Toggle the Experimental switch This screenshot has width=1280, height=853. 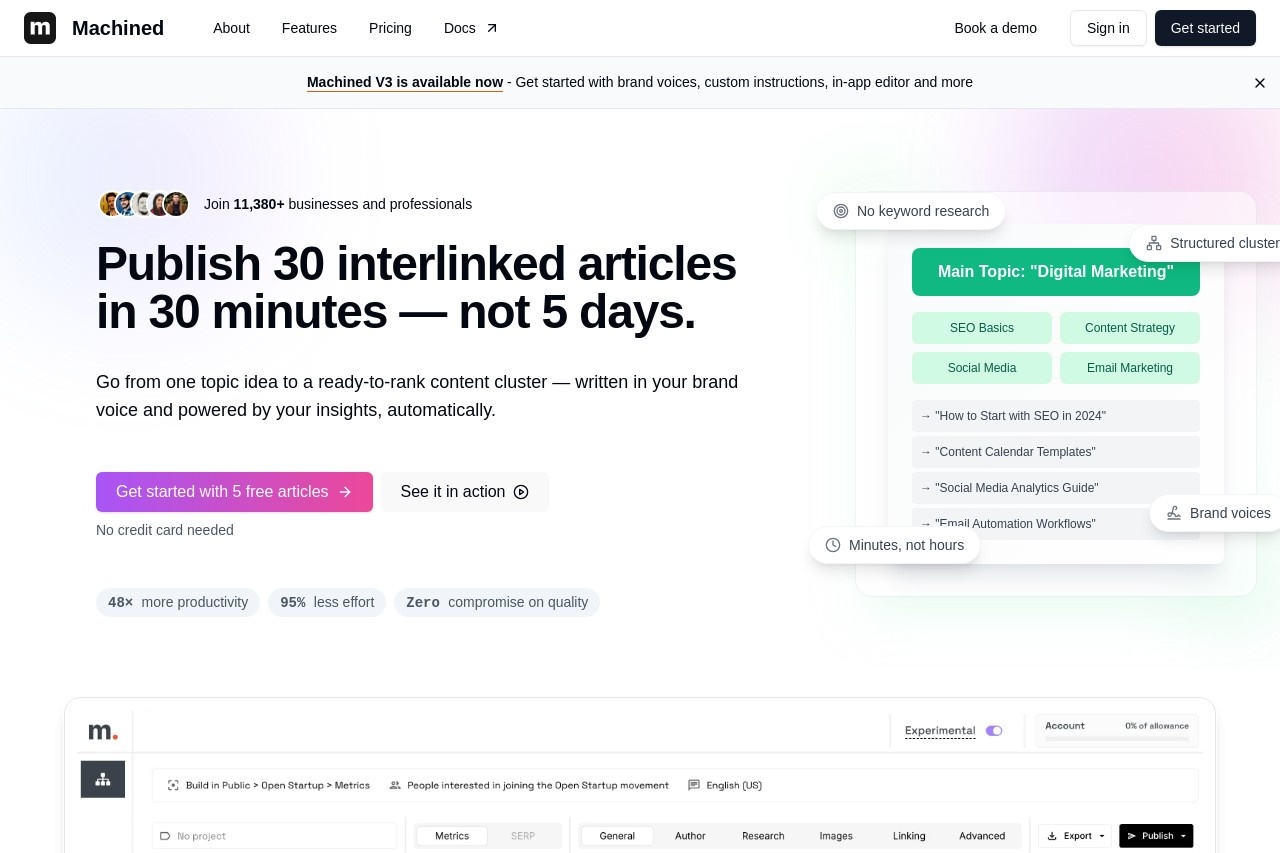point(994,731)
